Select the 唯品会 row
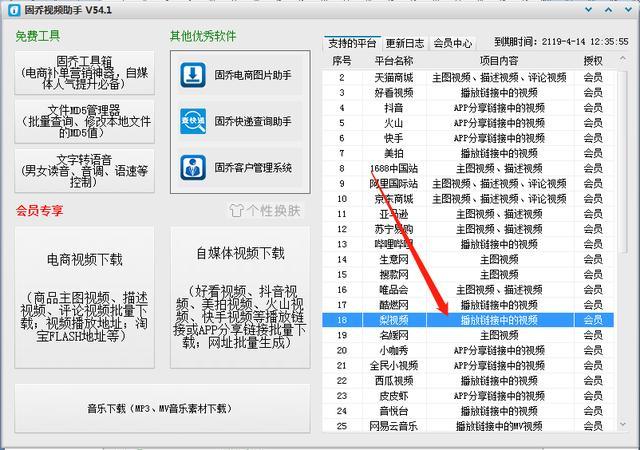Viewport: 640px width, 450px height. 468,290
